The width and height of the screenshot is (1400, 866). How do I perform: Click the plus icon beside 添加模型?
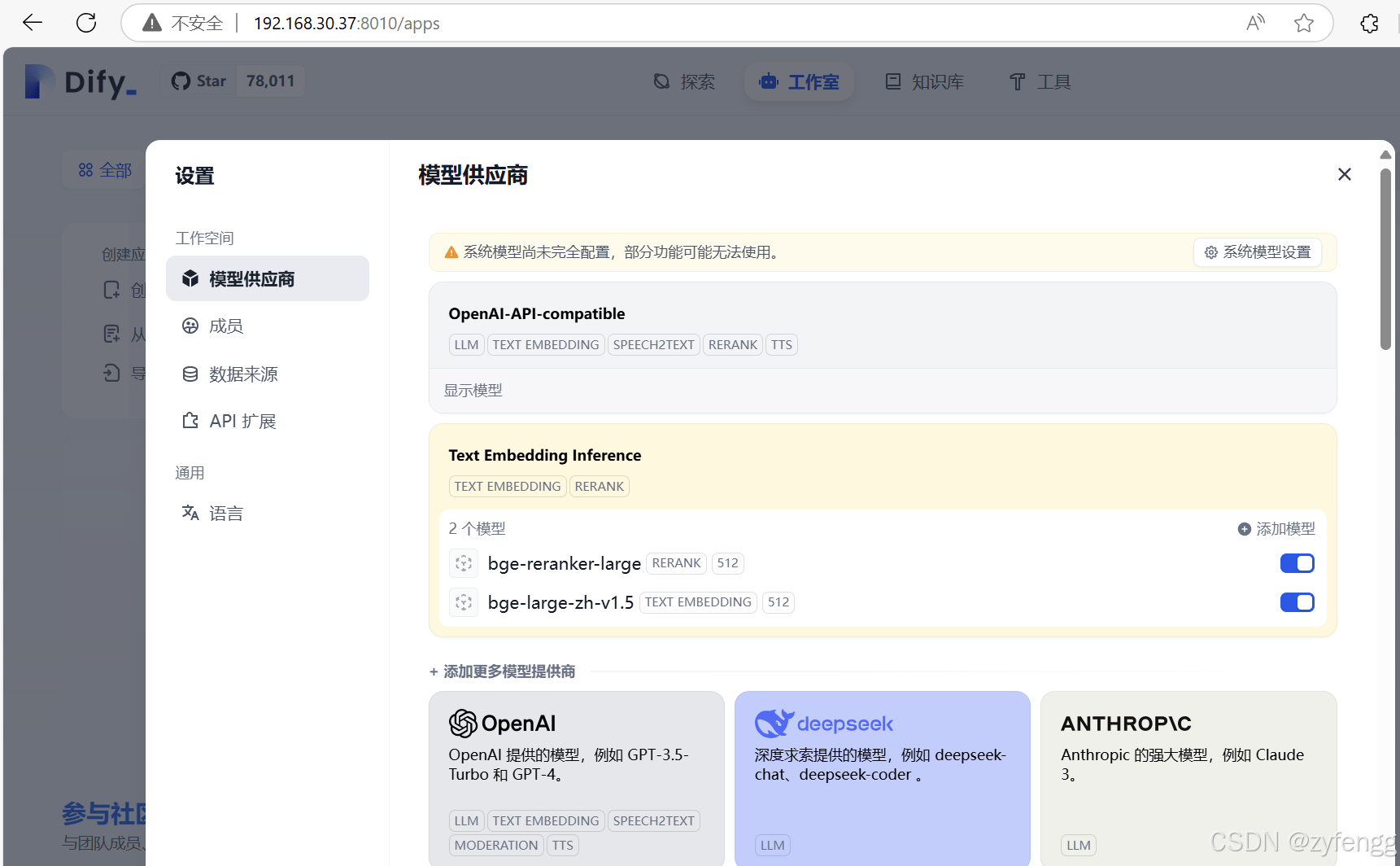[x=1245, y=529]
